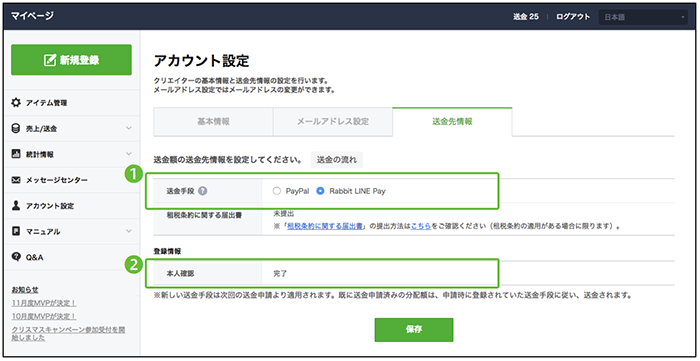The width and height of the screenshot is (700, 361).
Task: Click the chart icon for 統計情報
Action: click(x=16, y=154)
